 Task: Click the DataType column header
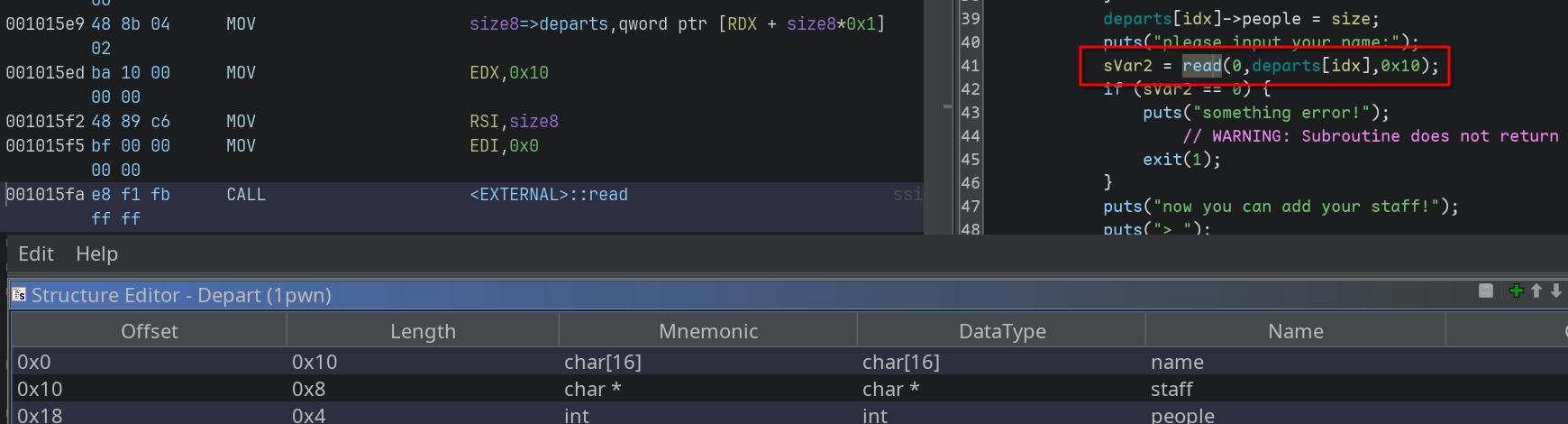click(x=1001, y=331)
